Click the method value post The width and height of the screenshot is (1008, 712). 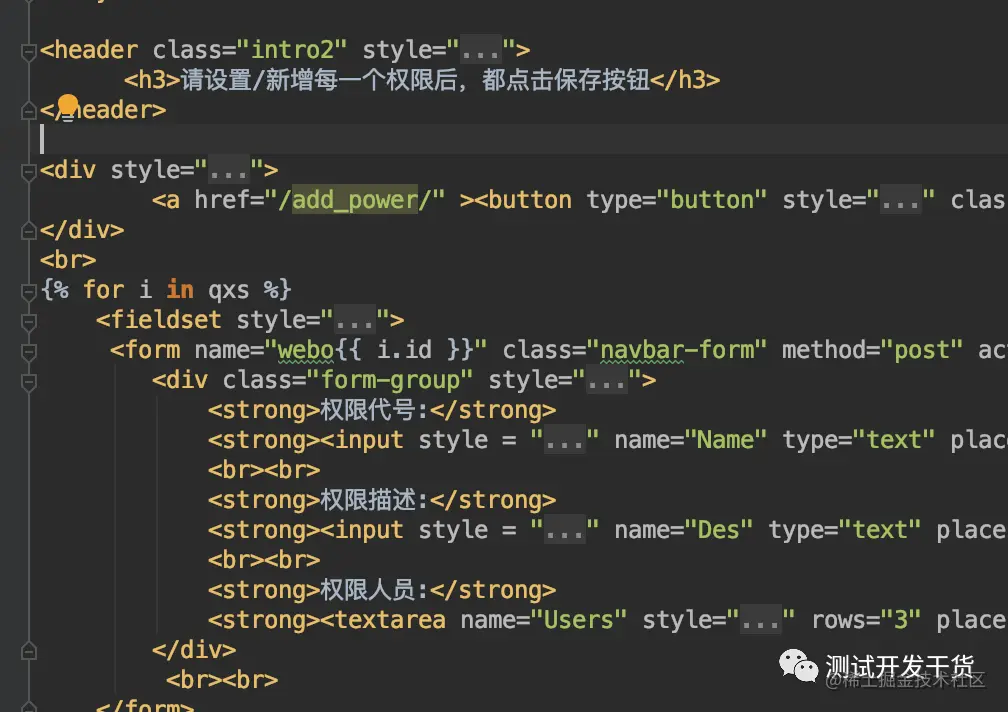point(921,350)
